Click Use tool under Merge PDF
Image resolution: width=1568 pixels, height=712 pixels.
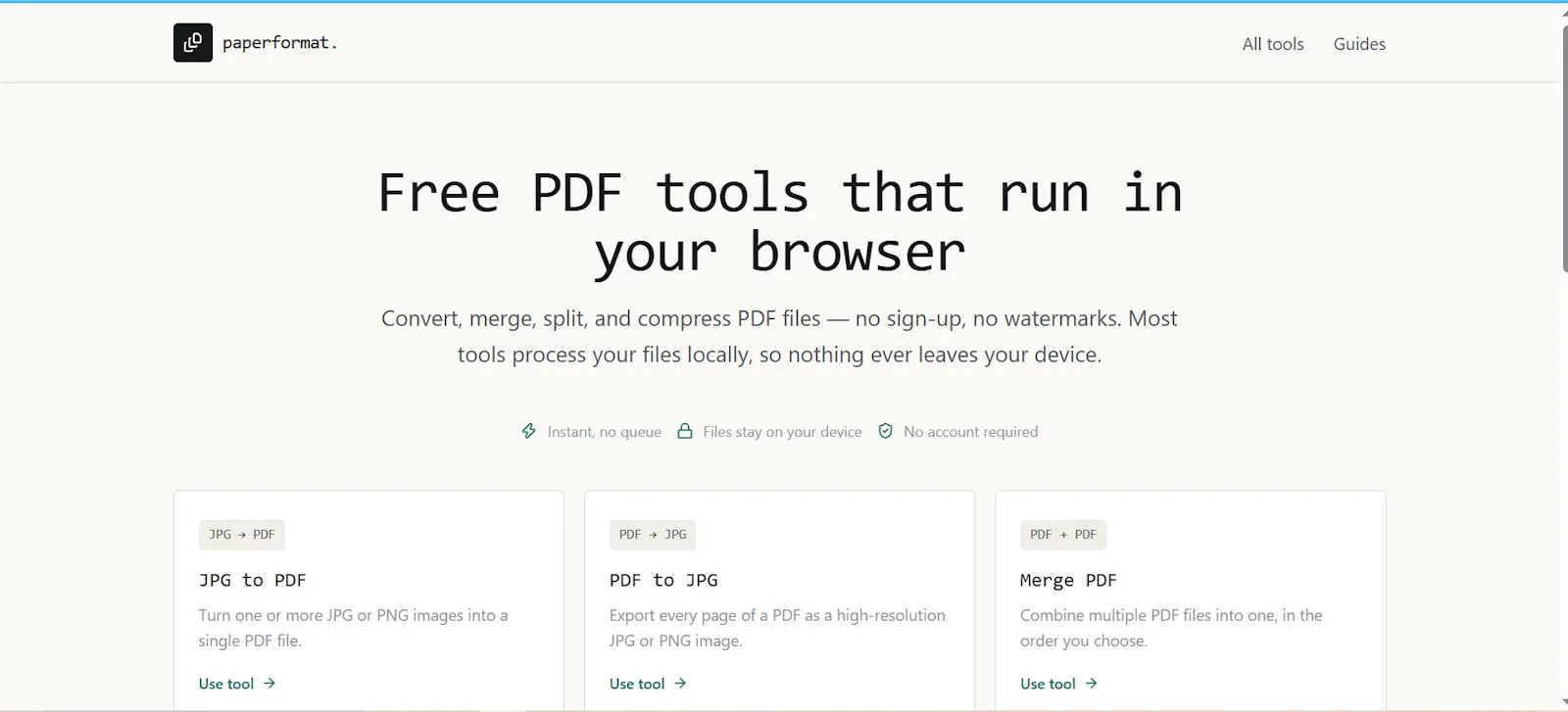point(1058,684)
